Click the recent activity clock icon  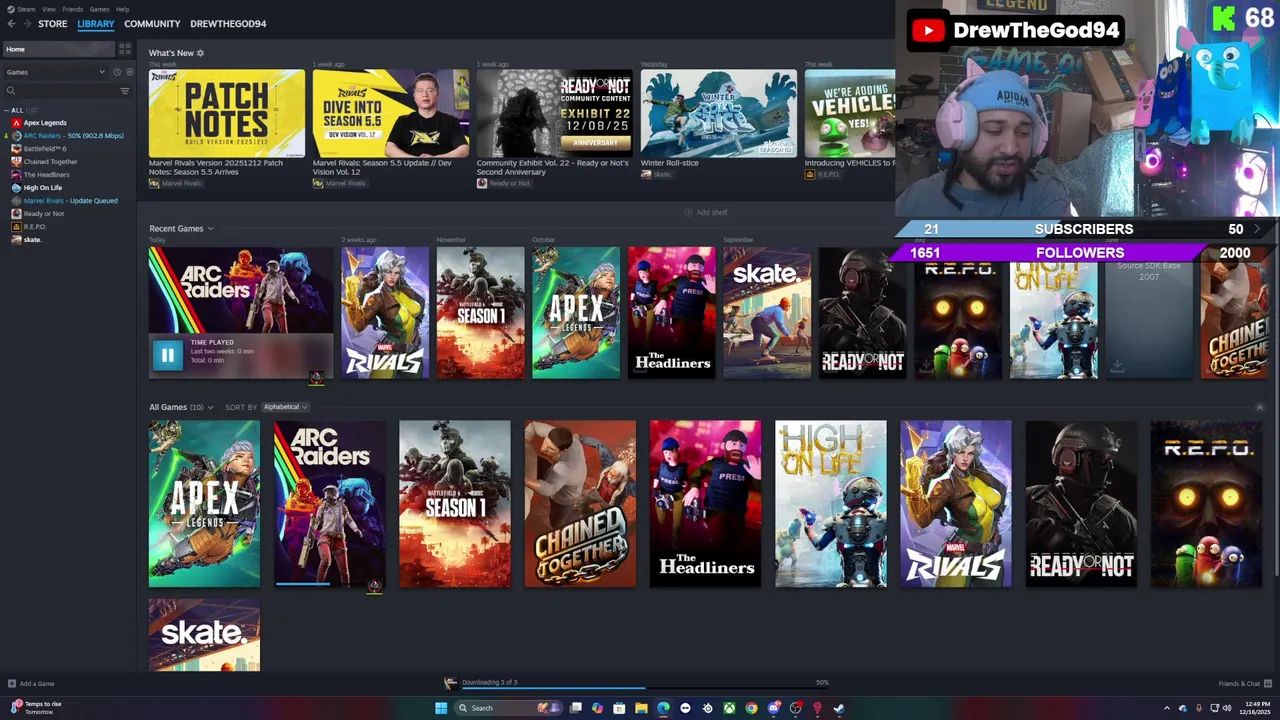[117, 72]
